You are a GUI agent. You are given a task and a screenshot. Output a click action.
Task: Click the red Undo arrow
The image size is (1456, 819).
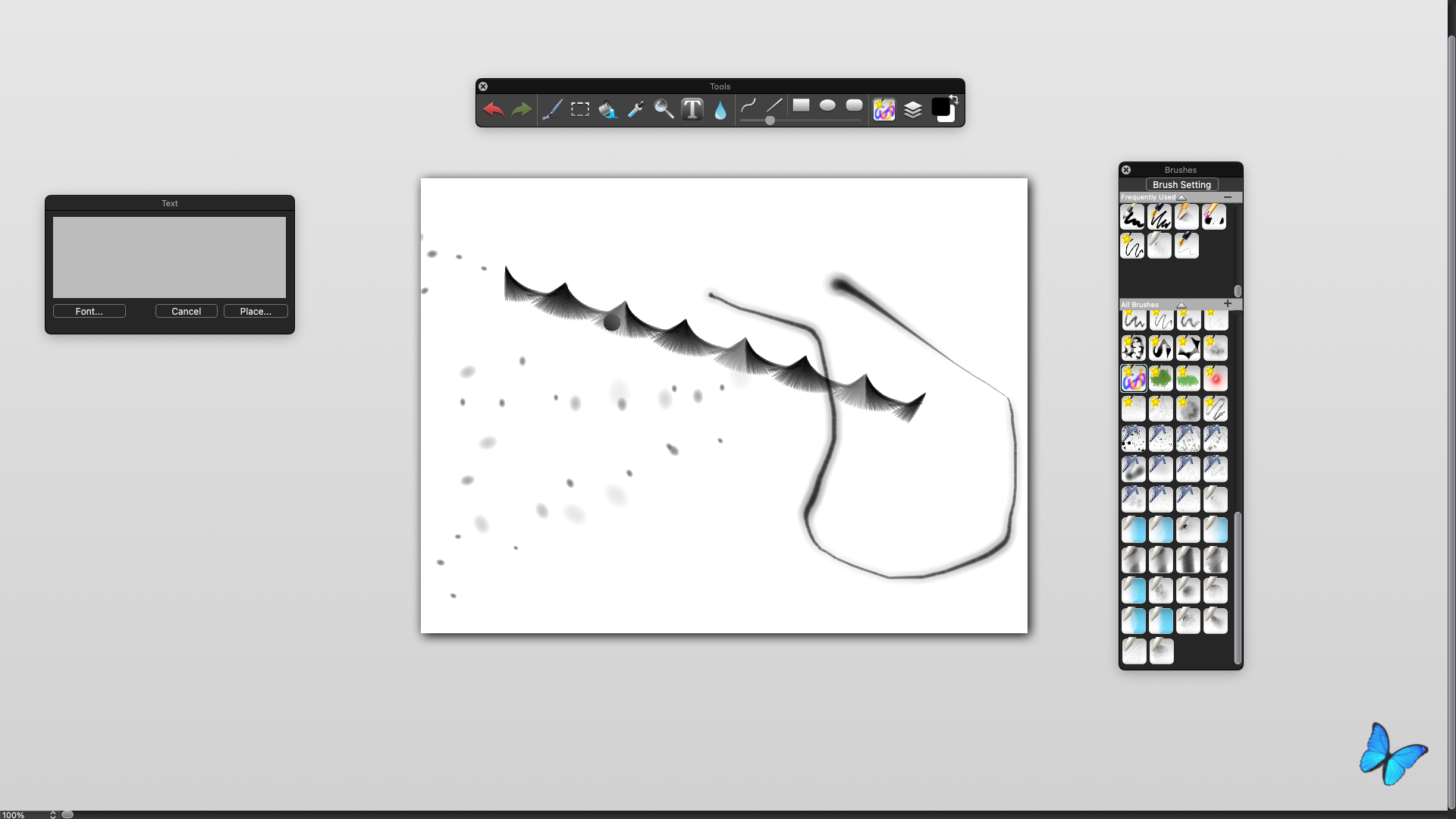click(x=494, y=110)
